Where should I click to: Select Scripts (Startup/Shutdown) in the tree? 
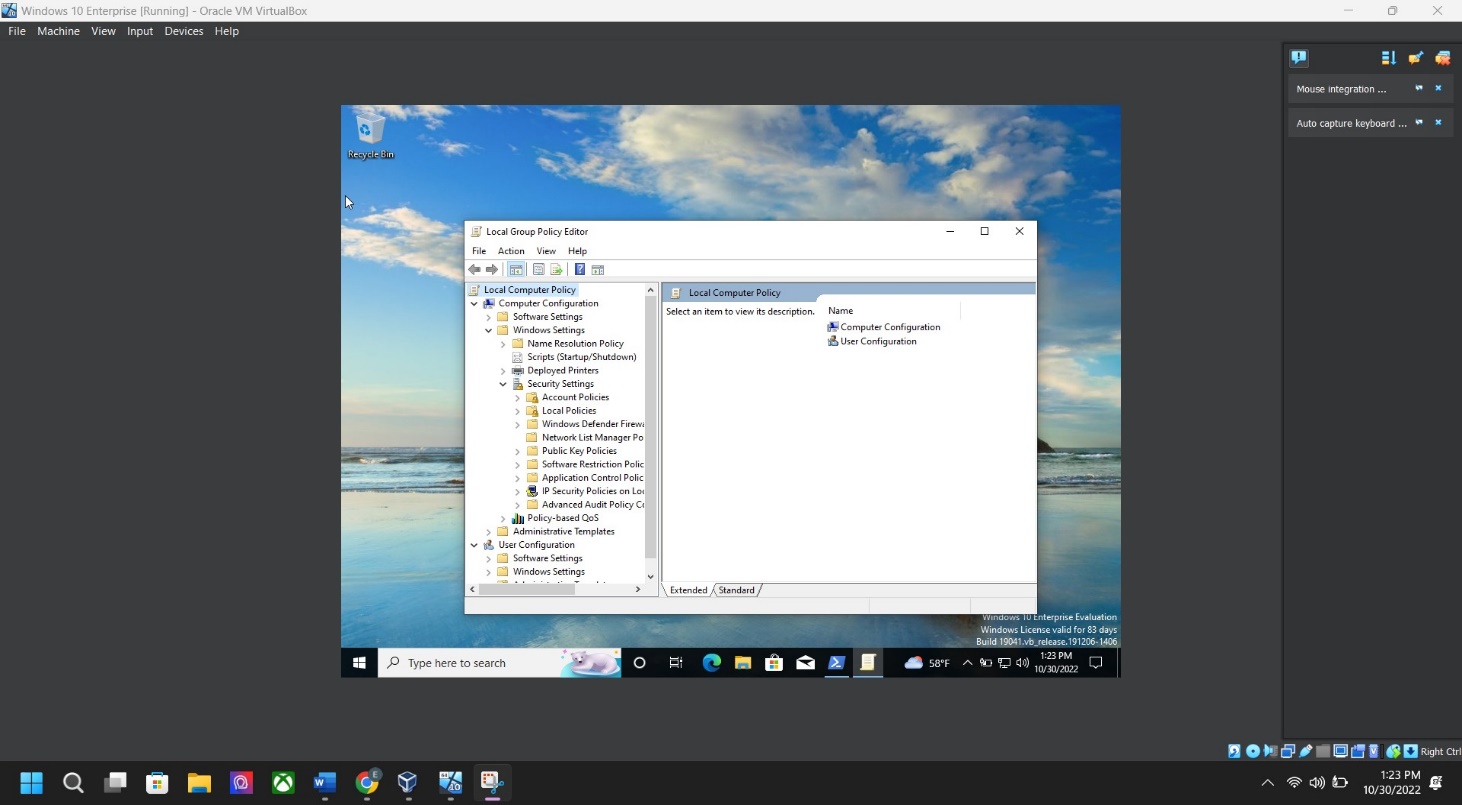click(x=581, y=357)
